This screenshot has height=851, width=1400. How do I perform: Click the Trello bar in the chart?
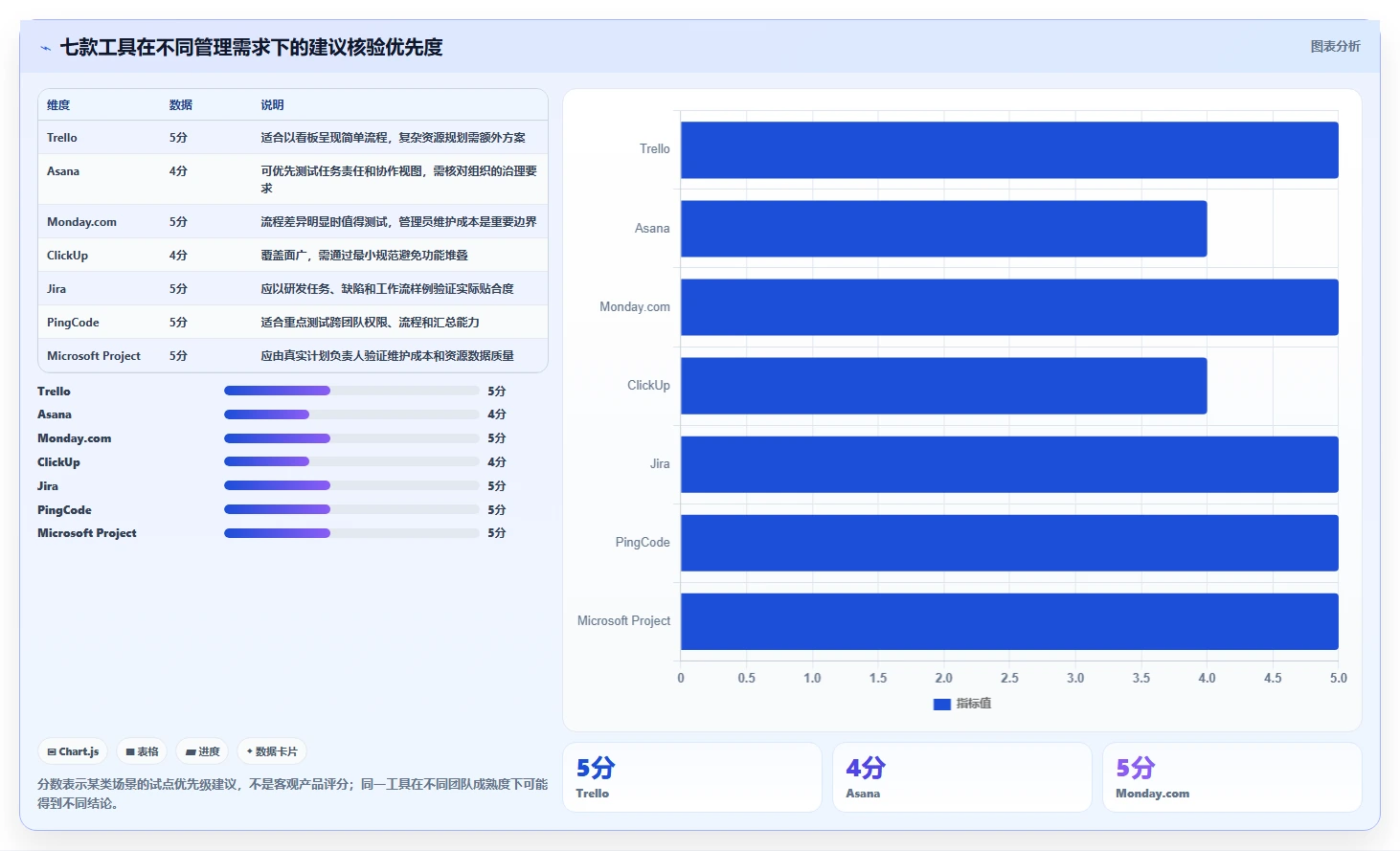click(1009, 149)
